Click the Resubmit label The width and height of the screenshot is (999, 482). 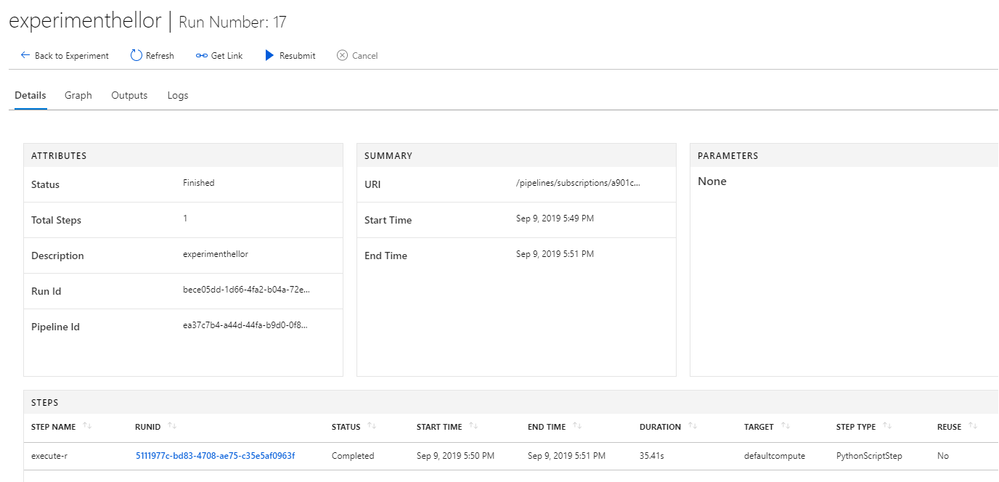(x=298, y=56)
